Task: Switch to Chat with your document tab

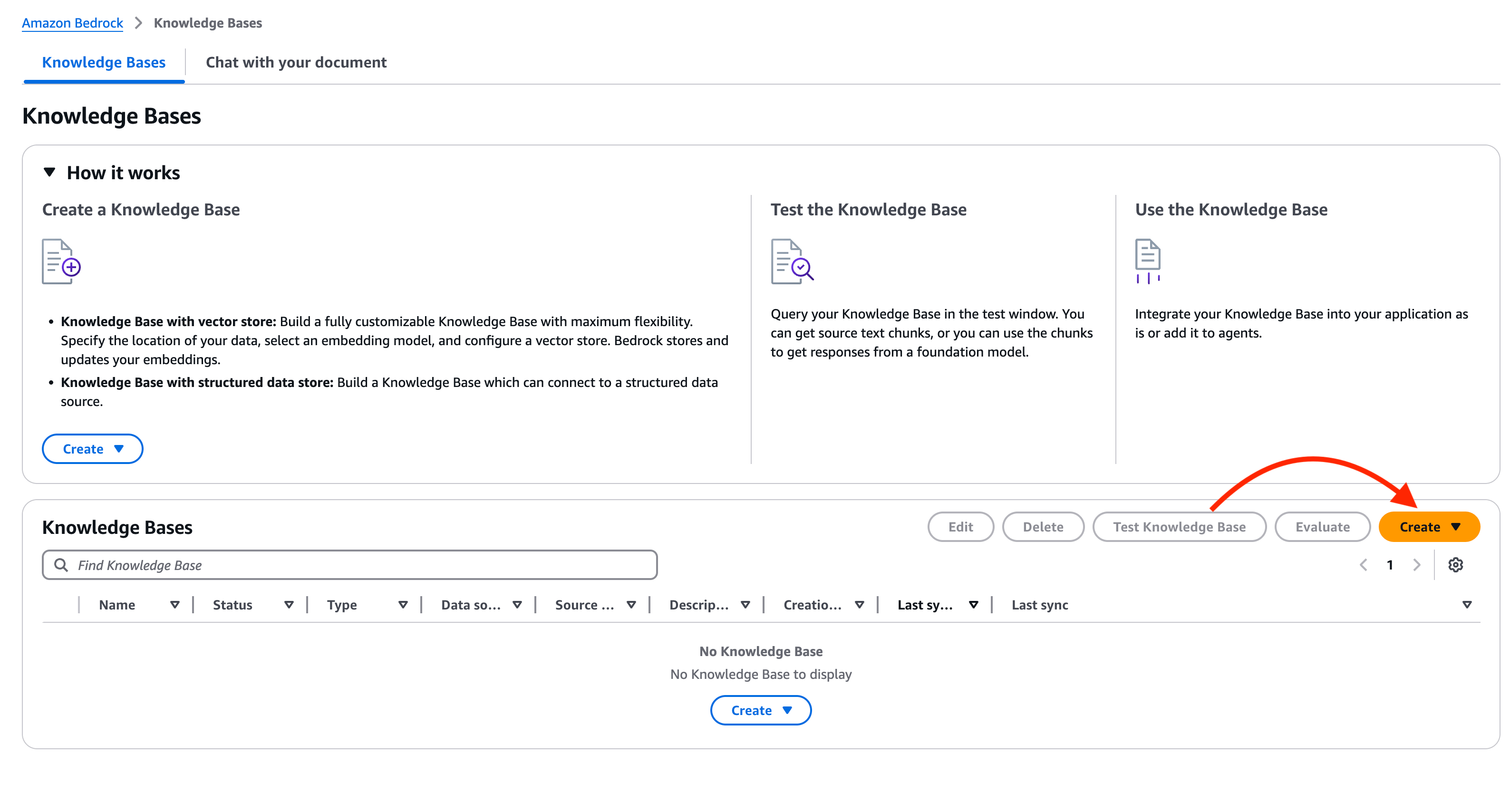Action: (x=296, y=62)
